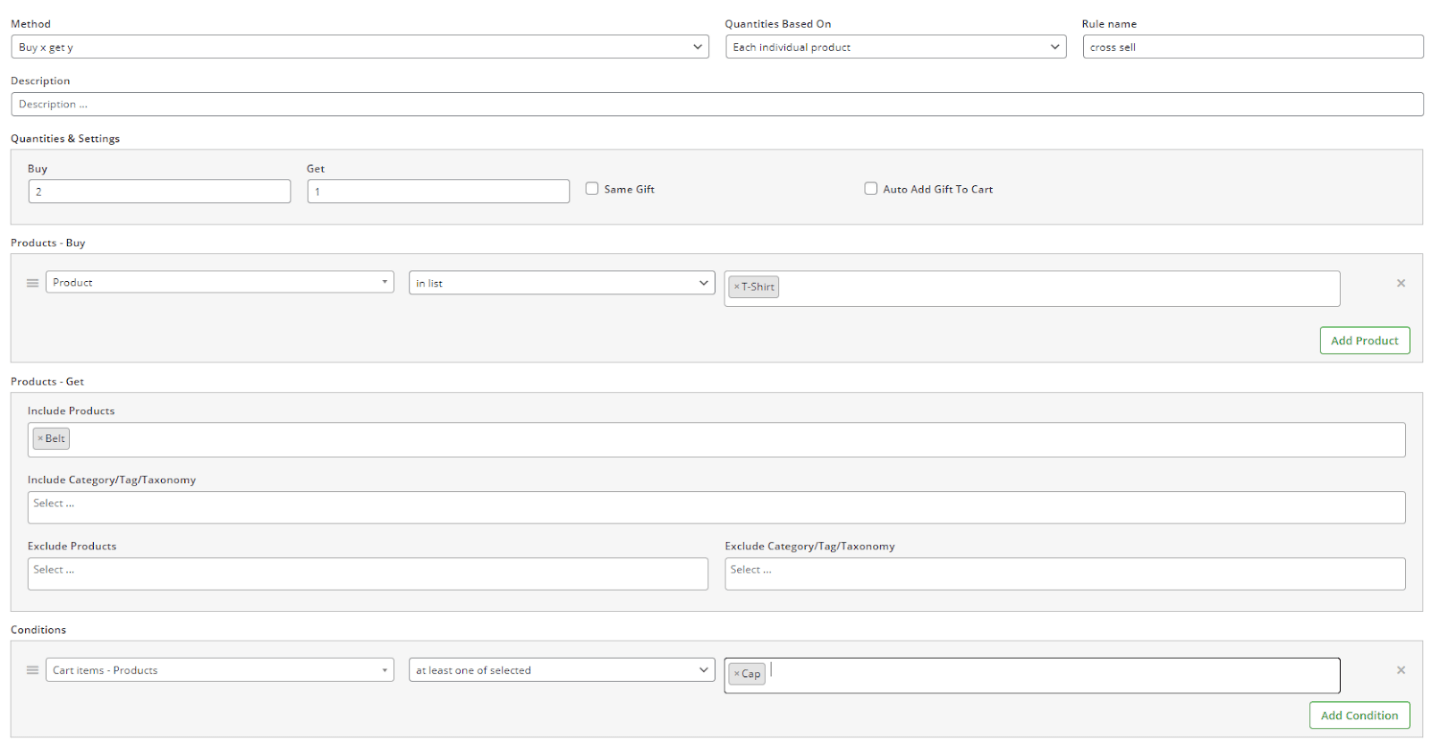Open the 'at least one of selected' dropdown
Image resolution: width=1431 pixels, height=748 pixels.
(x=561, y=669)
